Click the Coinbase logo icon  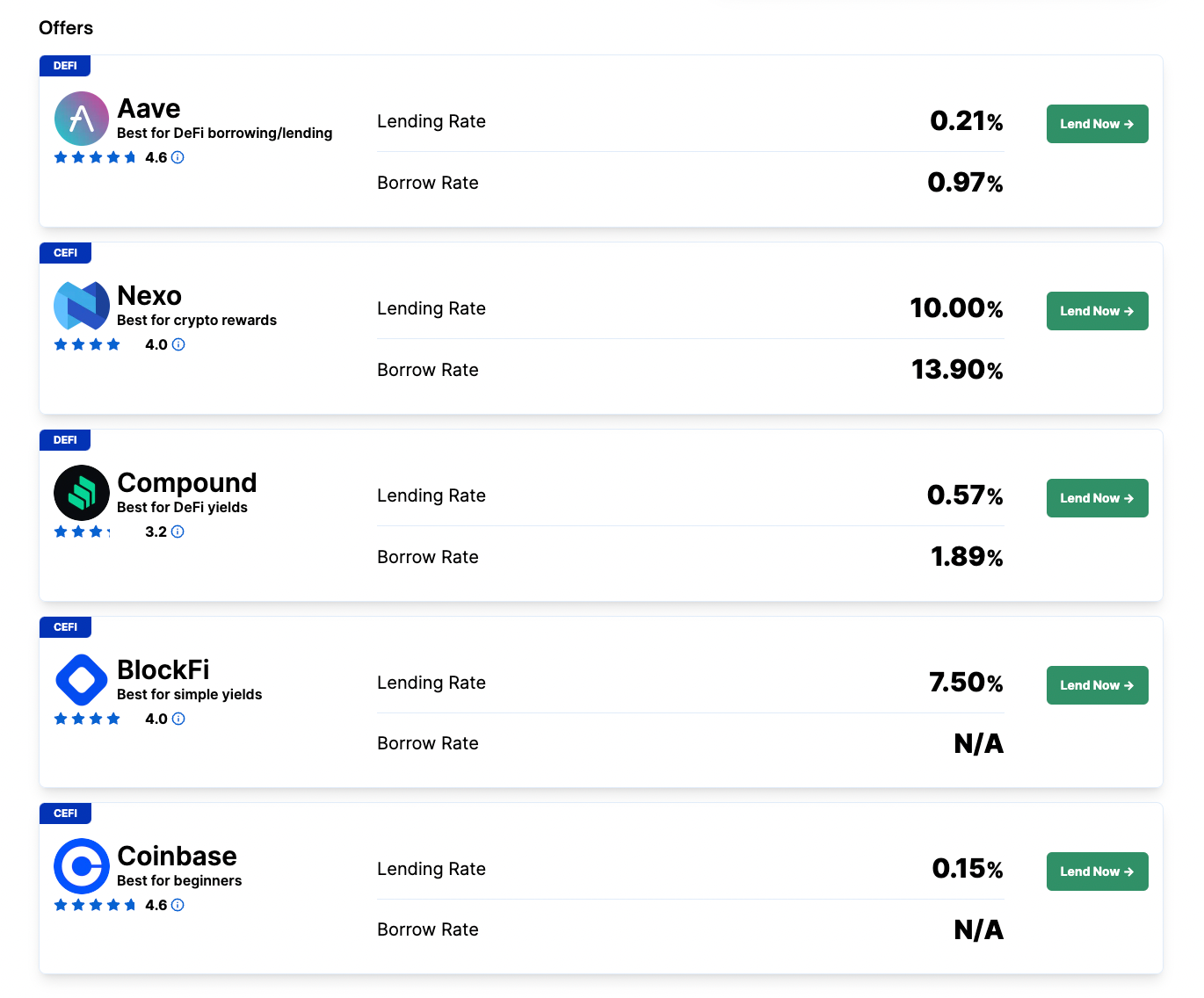pyautogui.click(x=82, y=866)
